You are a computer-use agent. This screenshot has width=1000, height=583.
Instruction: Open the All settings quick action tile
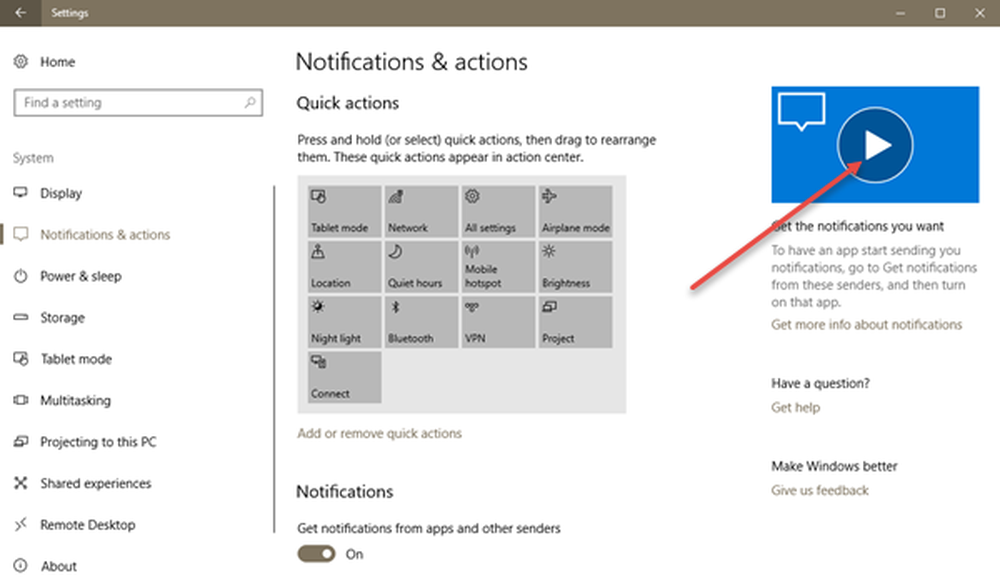498,211
